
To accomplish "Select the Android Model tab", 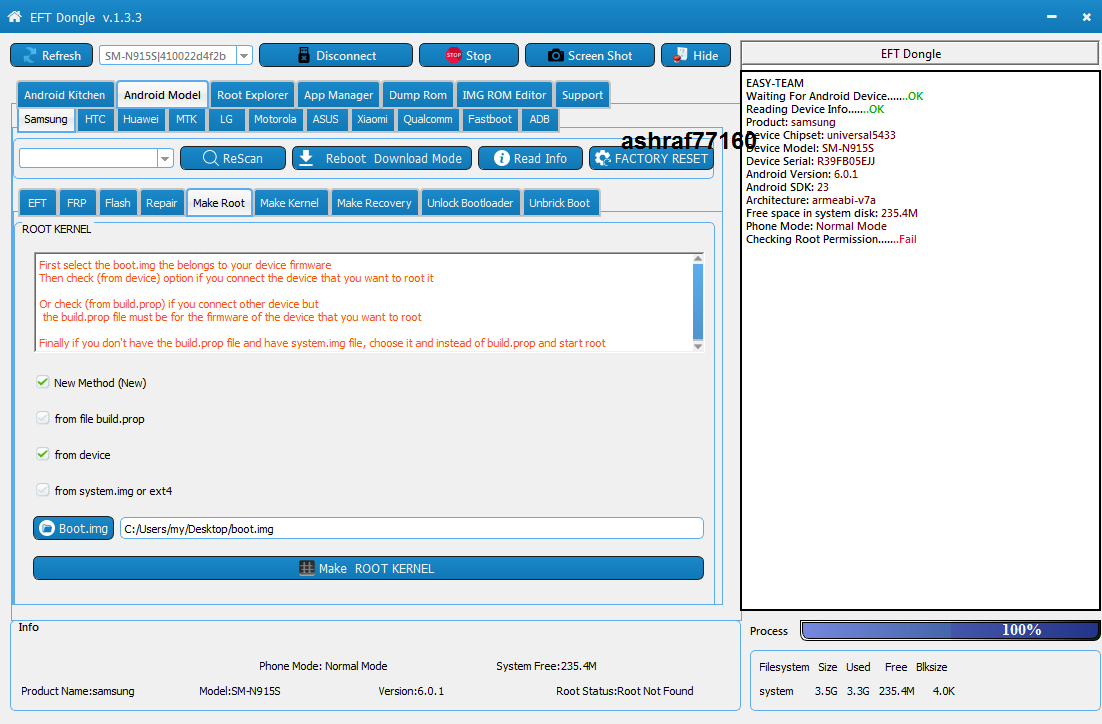I will coord(162,95).
